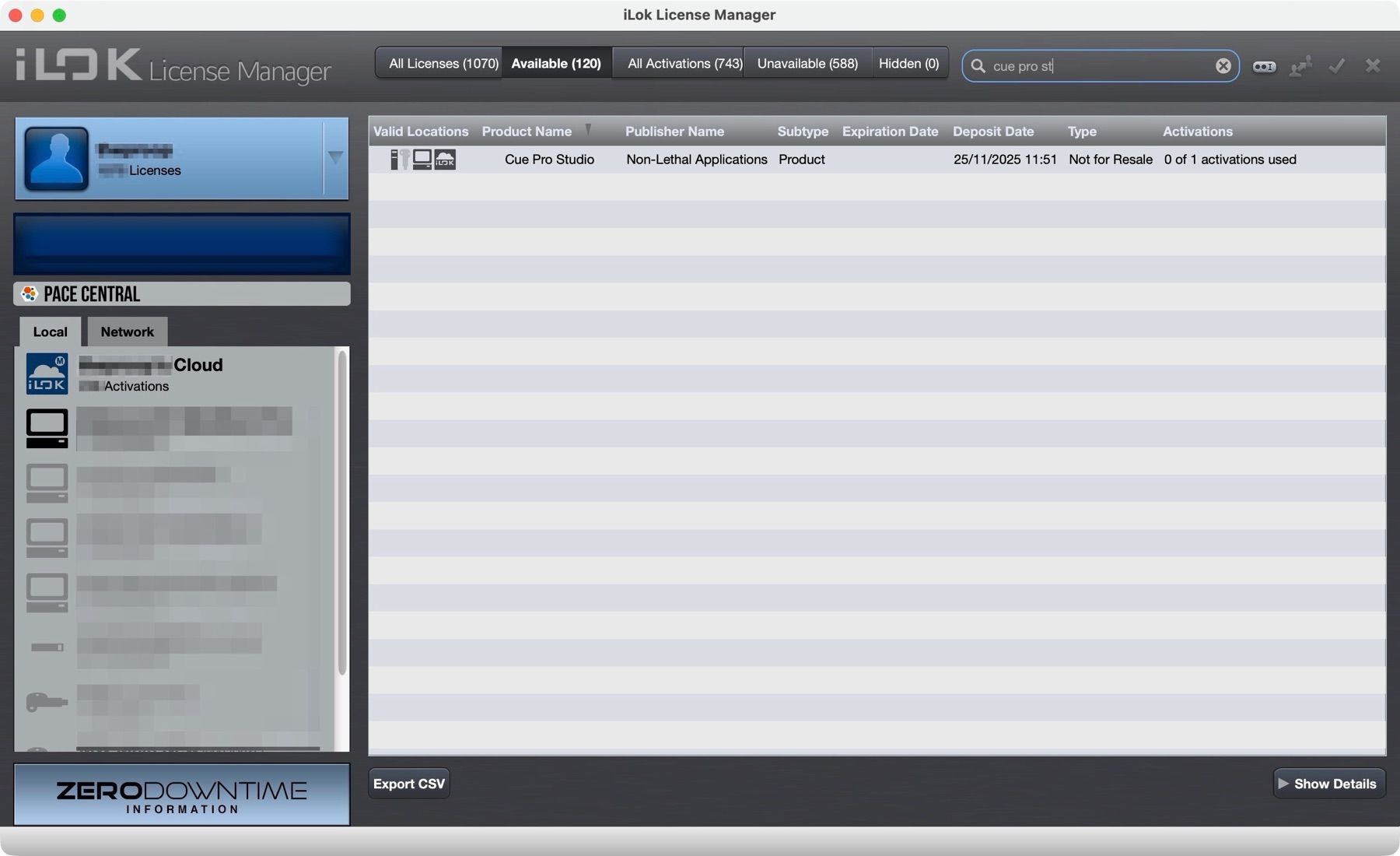The width and height of the screenshot is (1400, 856).
Task: Click the 25/11/2025 11:51 deposit date
Action: coord(1005,160)
